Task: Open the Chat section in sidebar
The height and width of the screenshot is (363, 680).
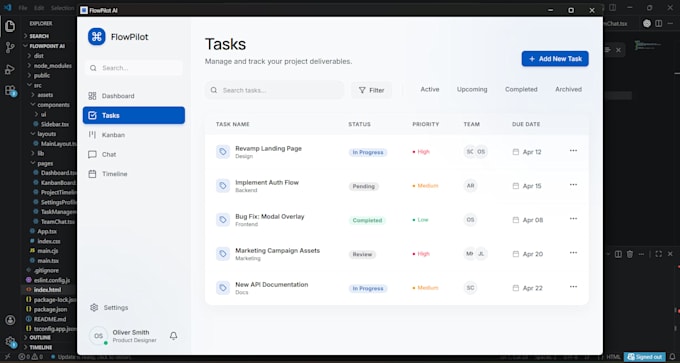Action: click(134, 154)
